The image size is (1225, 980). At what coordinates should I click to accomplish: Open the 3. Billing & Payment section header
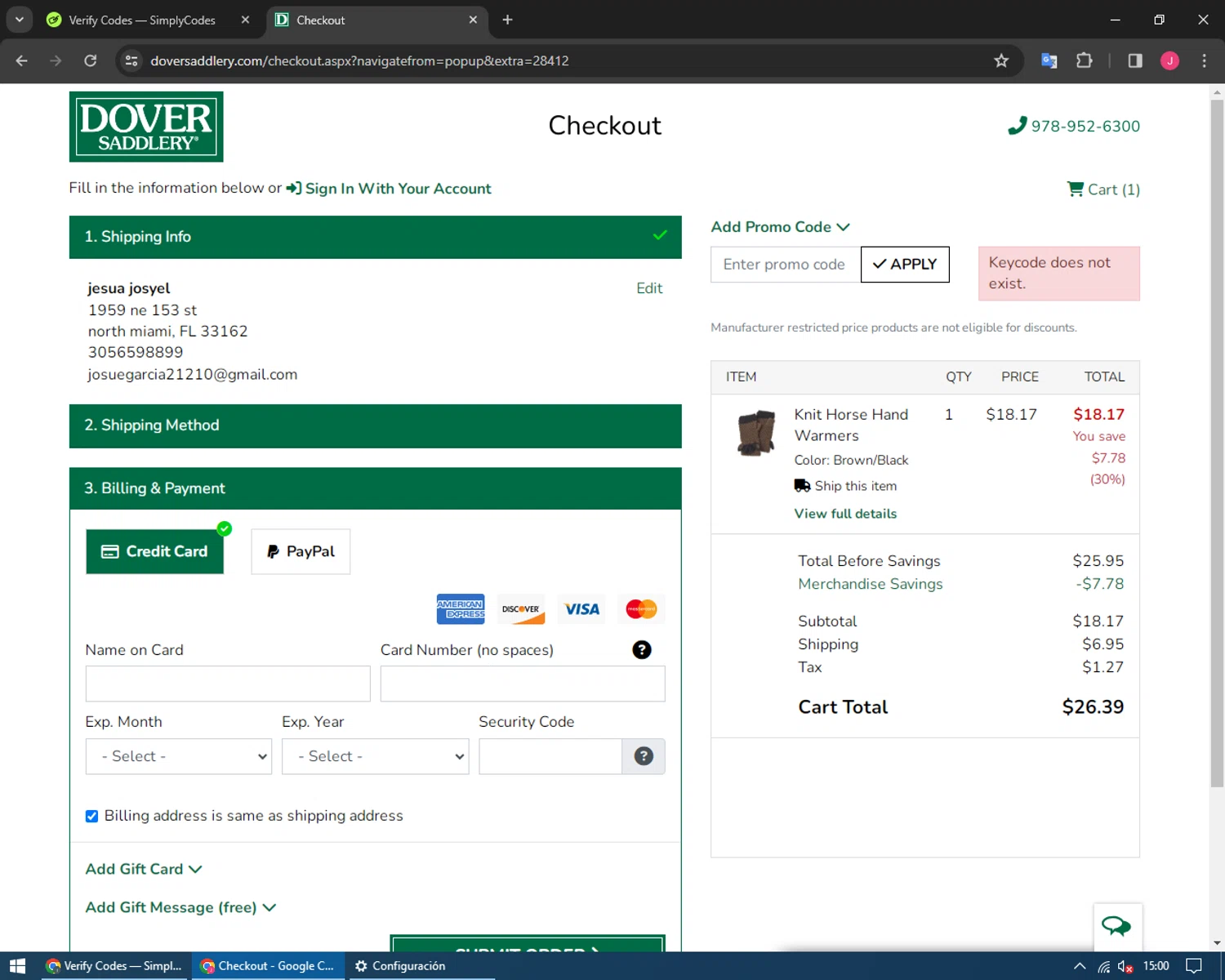[x=376, y=488]
